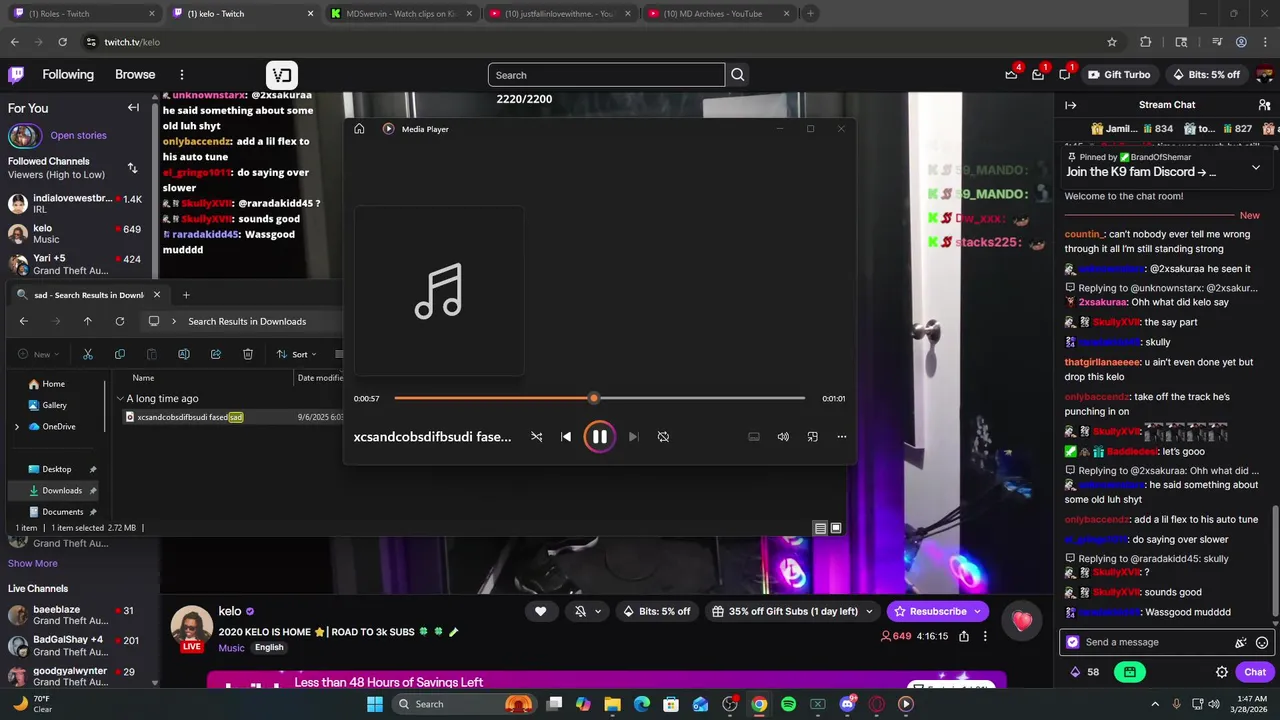Click Share in File Explorer toolbar
The height and width of the screenshot is (720, 1280).
coord(216,354)
